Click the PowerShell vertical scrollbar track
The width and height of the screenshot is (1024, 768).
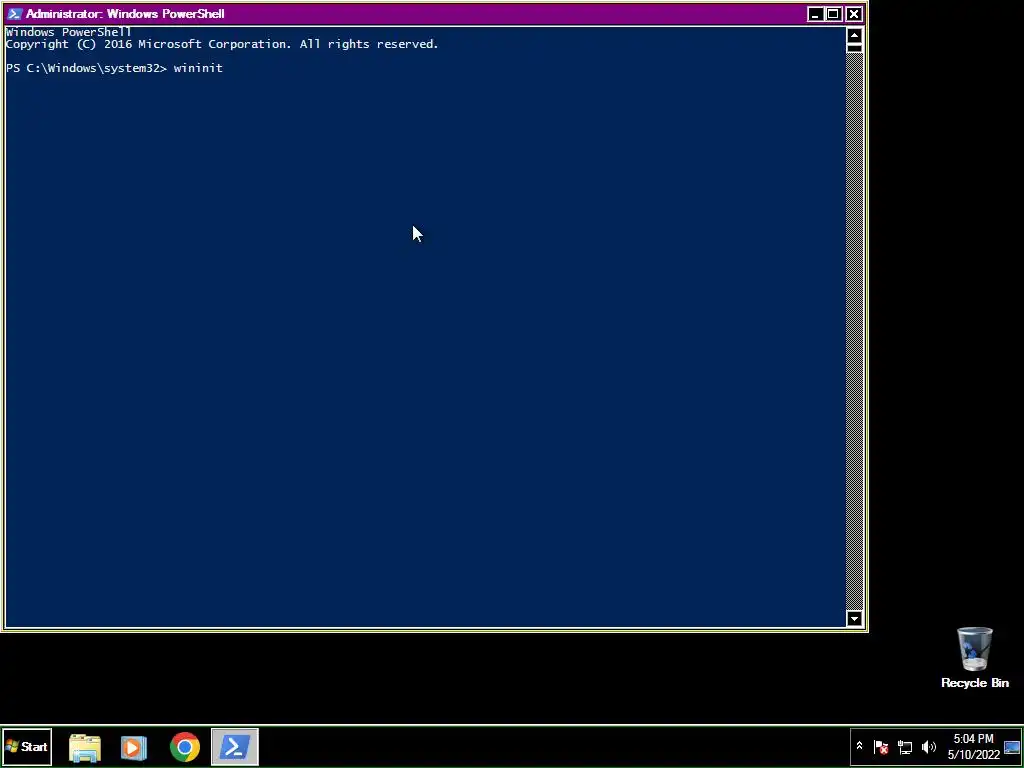click(854, 331)
